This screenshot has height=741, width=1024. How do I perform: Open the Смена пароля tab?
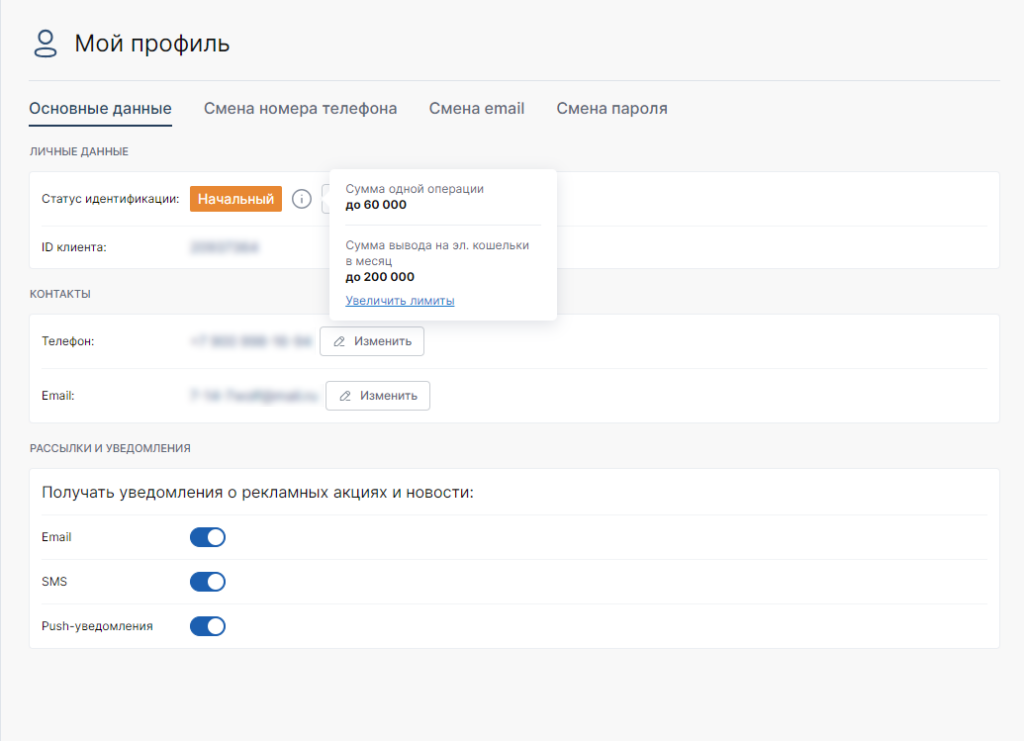pyautogui.click(x=612, y=108)
